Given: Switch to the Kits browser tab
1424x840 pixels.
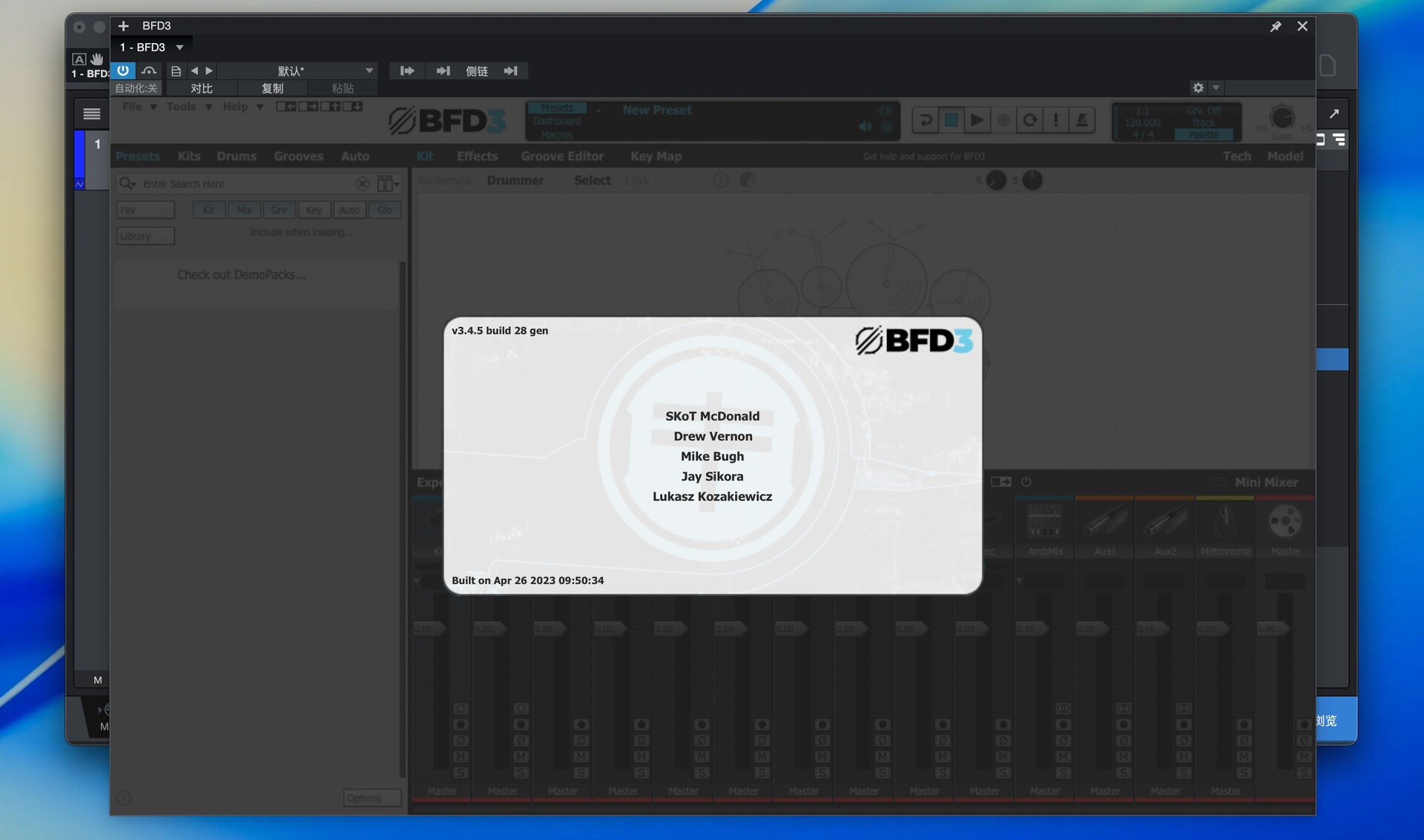Looking at the screenshot, I should coord(189,156).
